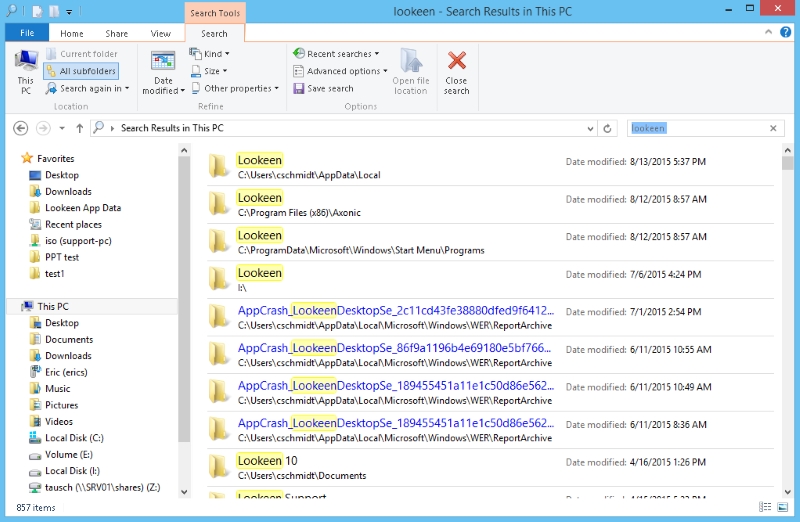This screenshot has width=800, height=522.
Task: Click the Back arrow navigation button
Action: pyautogui.click(x=21, y=128)
